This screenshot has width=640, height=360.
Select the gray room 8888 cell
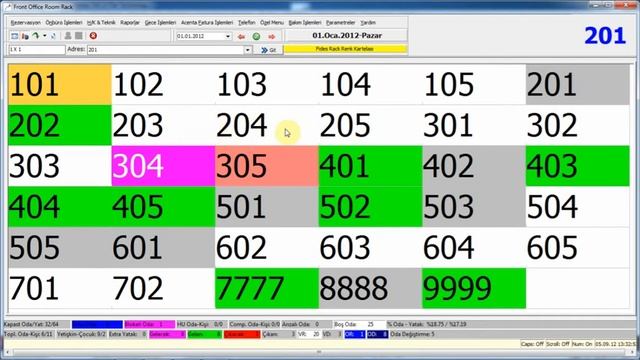point(370,288)
